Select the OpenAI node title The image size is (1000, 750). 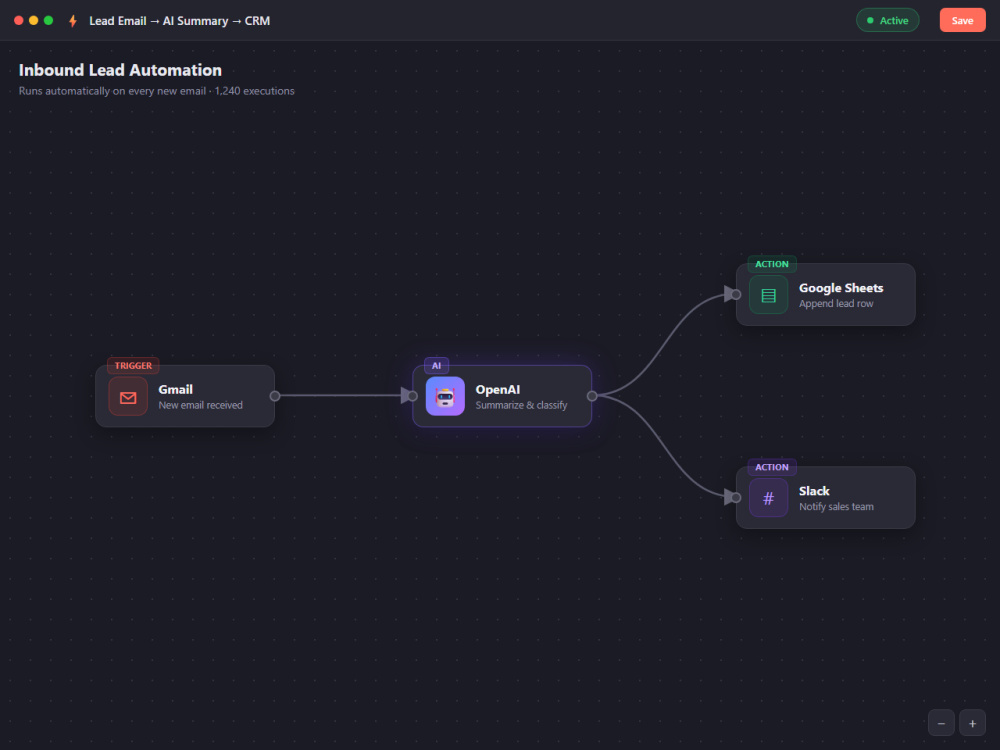coord(497,390)
